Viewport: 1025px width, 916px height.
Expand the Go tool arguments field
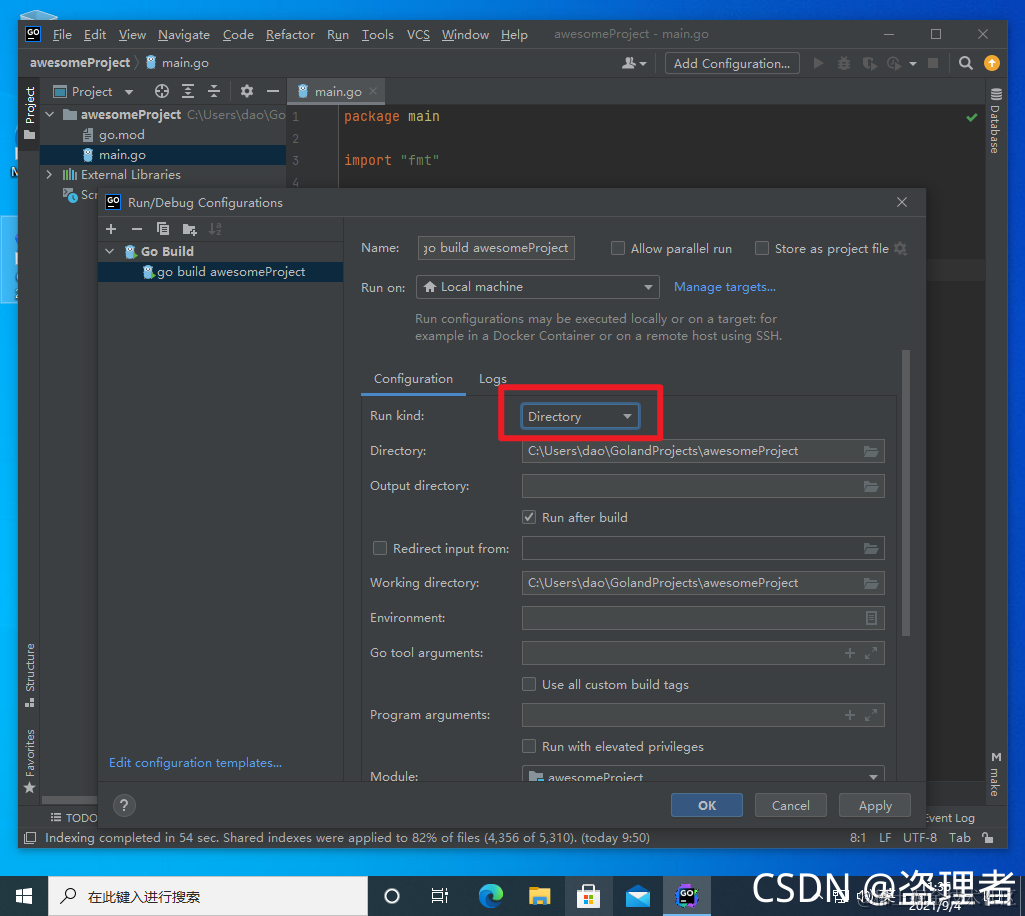871,653
